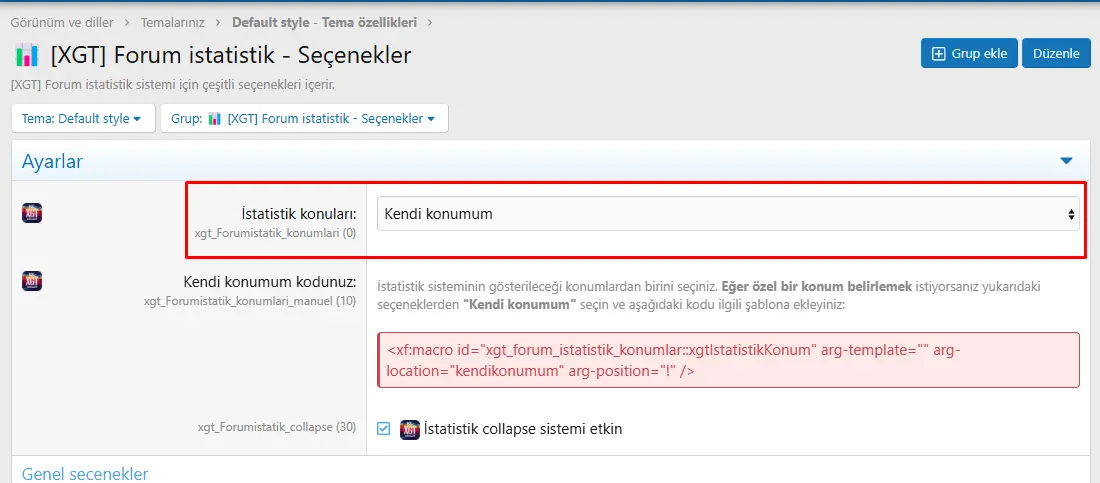Collapse the Ayarlar section with the triangle
Image resolution: width=1100 pixels, height=483 pixels.
[1066, 161]
